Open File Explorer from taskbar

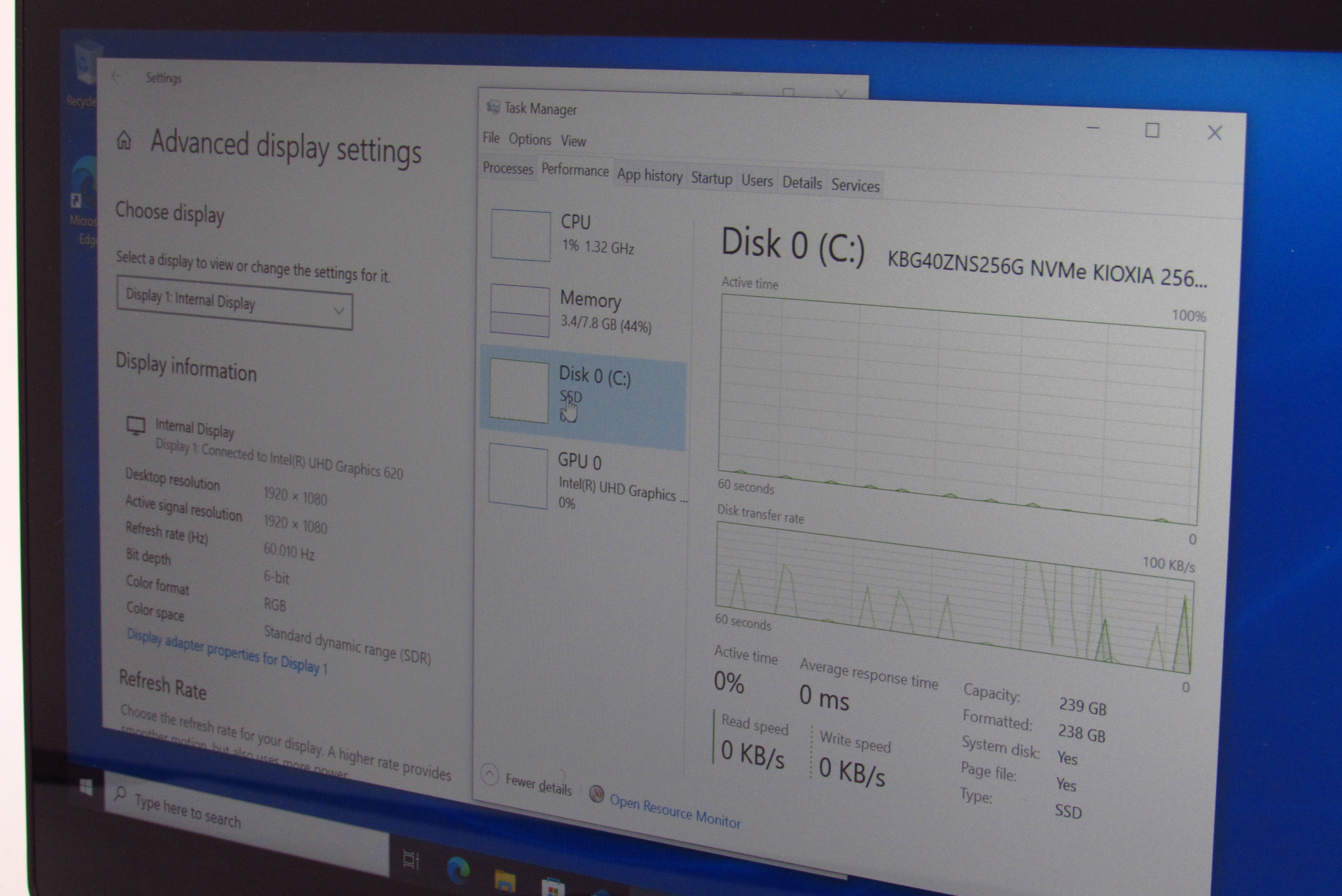tap(505, 882)
